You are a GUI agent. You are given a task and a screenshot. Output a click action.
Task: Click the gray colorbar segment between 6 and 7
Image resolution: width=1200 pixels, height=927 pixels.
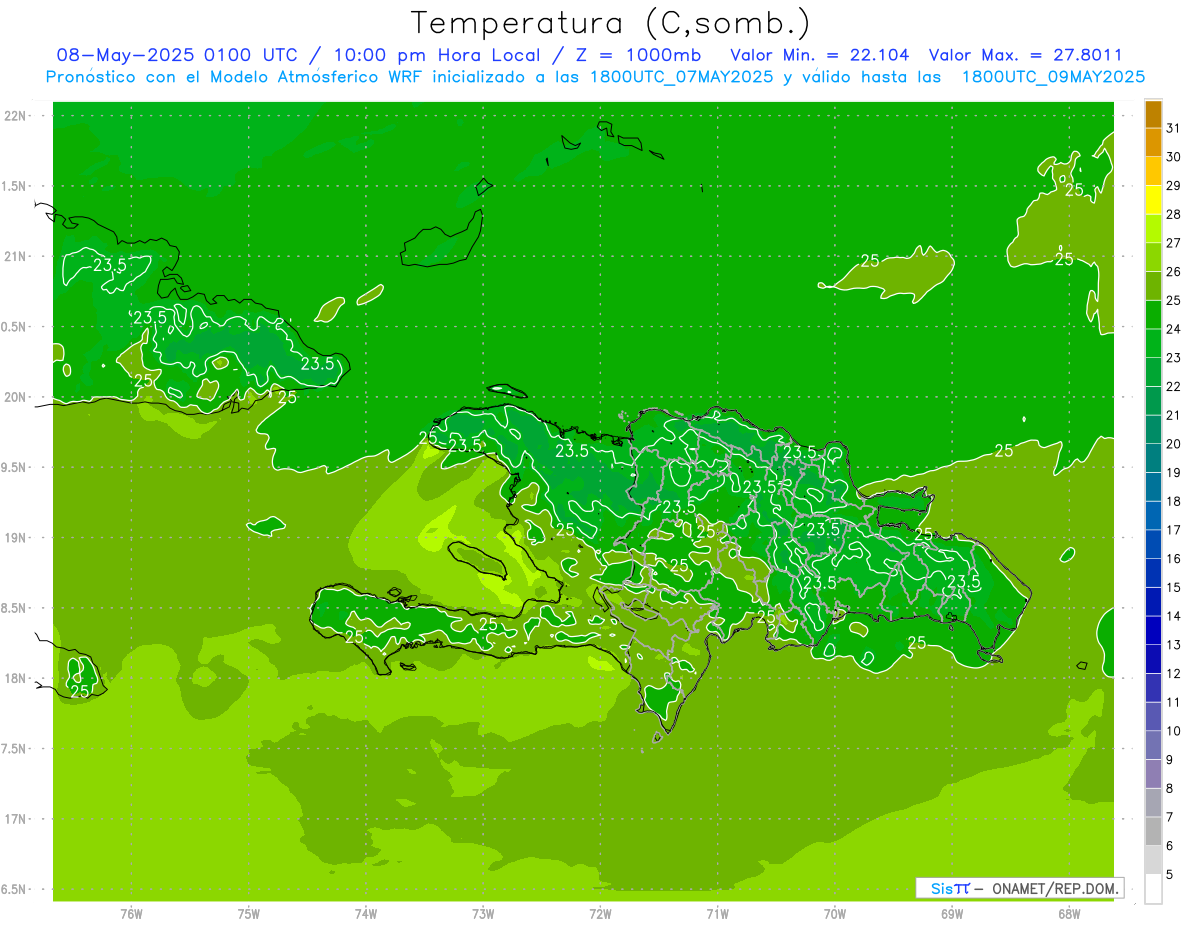click(x=1153, y=832)
